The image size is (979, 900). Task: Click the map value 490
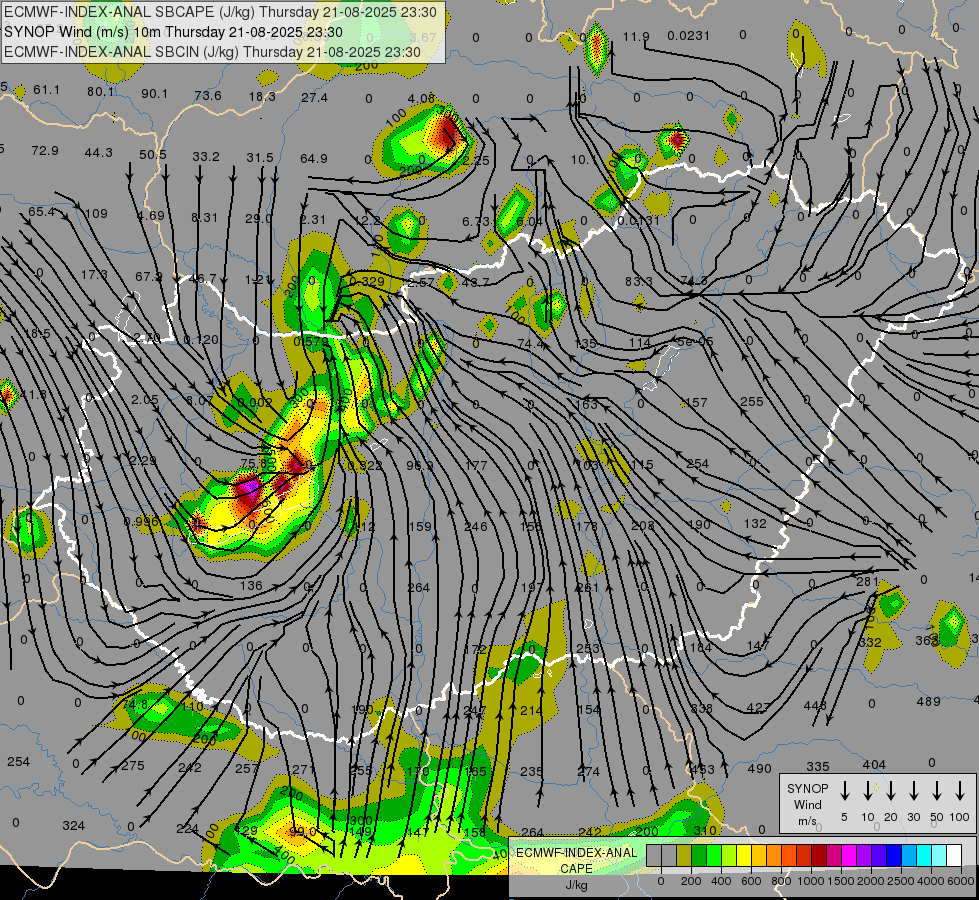[760, 768]
